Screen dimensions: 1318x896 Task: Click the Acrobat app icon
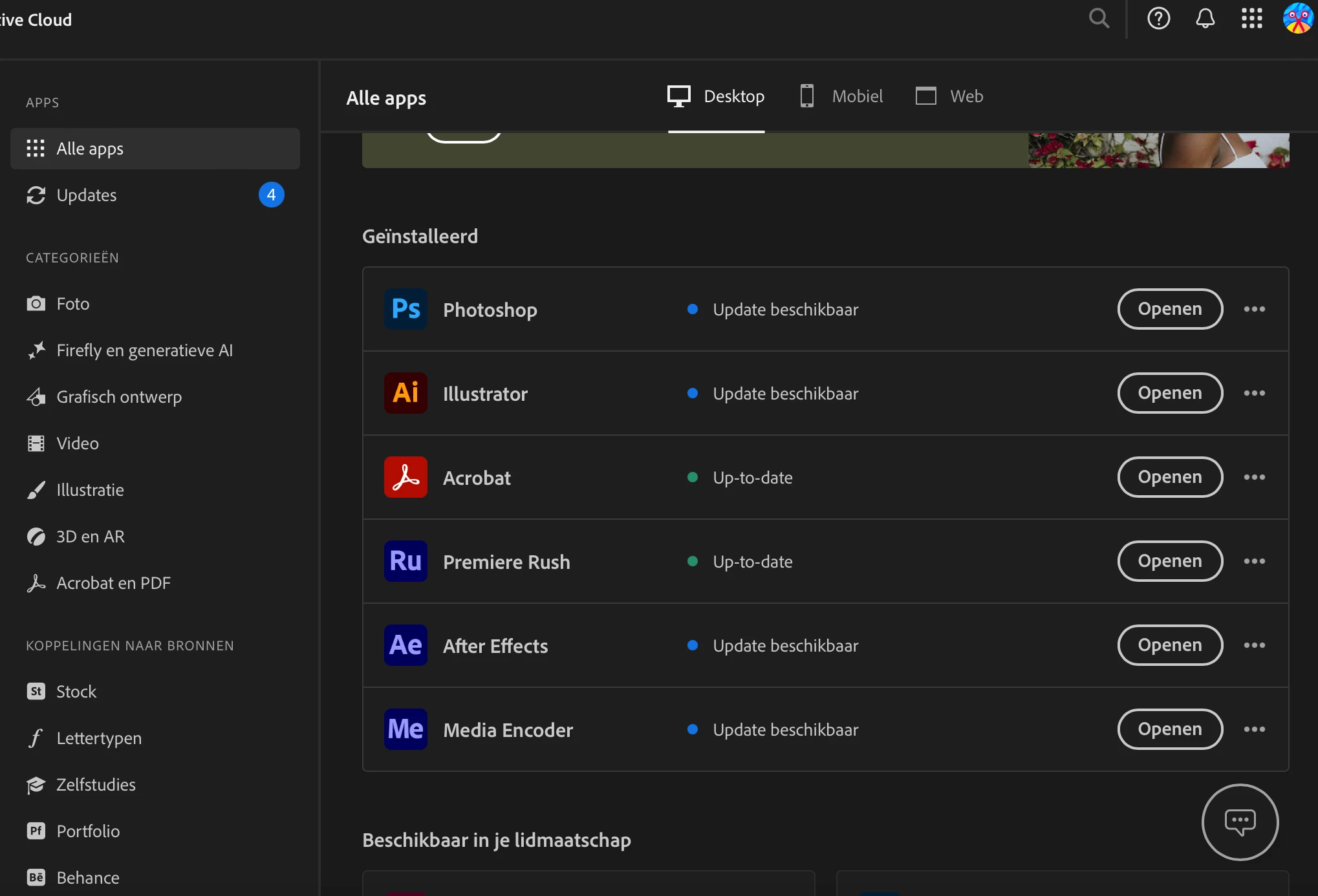[x=405, y=477]
